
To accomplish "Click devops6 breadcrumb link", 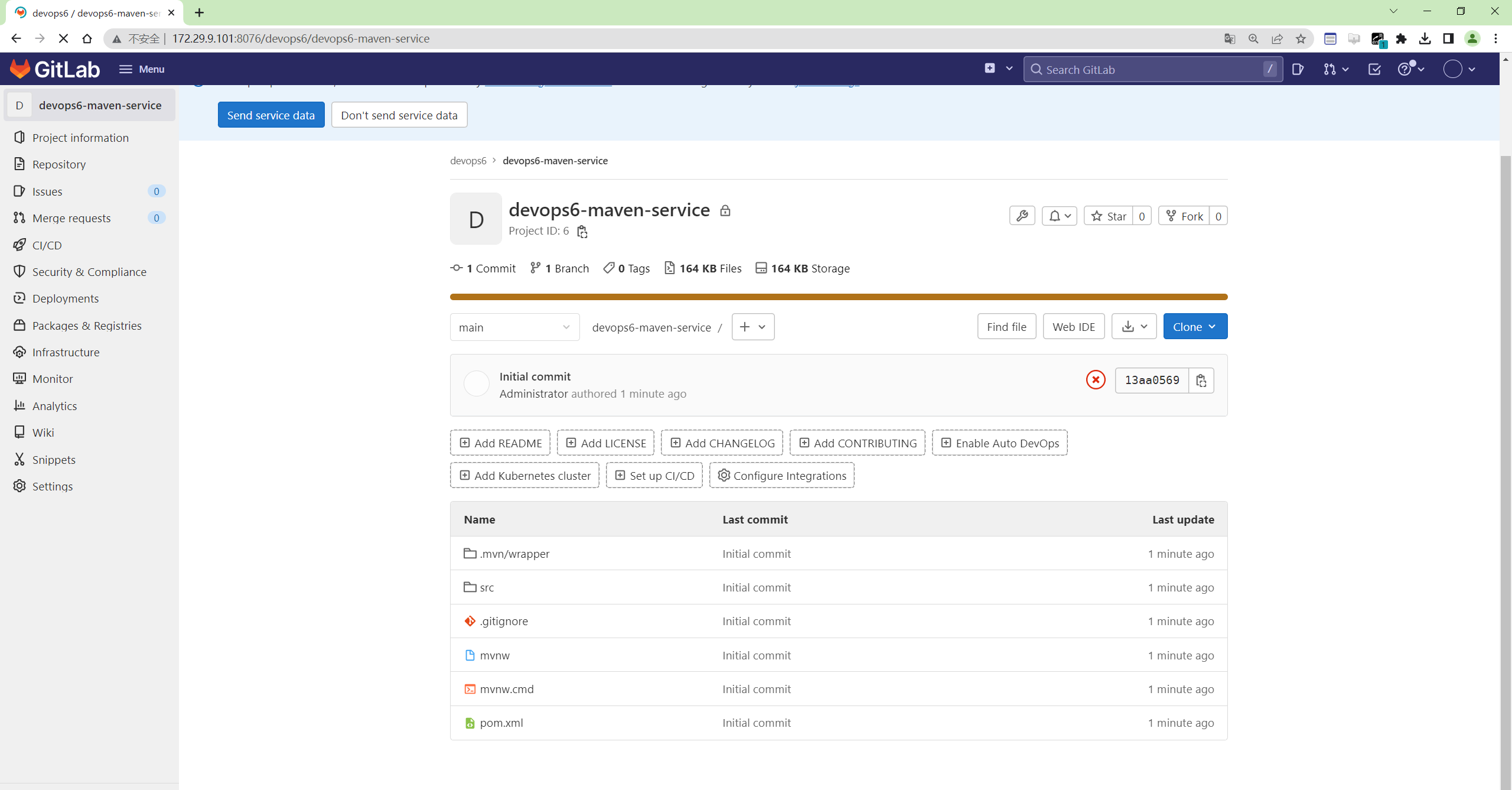I will 468,161.
